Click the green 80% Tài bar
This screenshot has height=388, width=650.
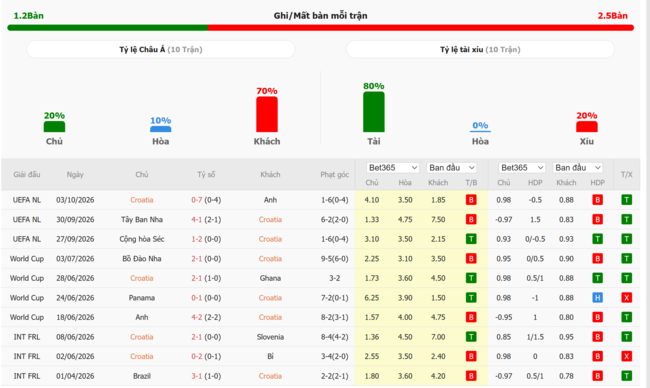[x=374, y=112]
